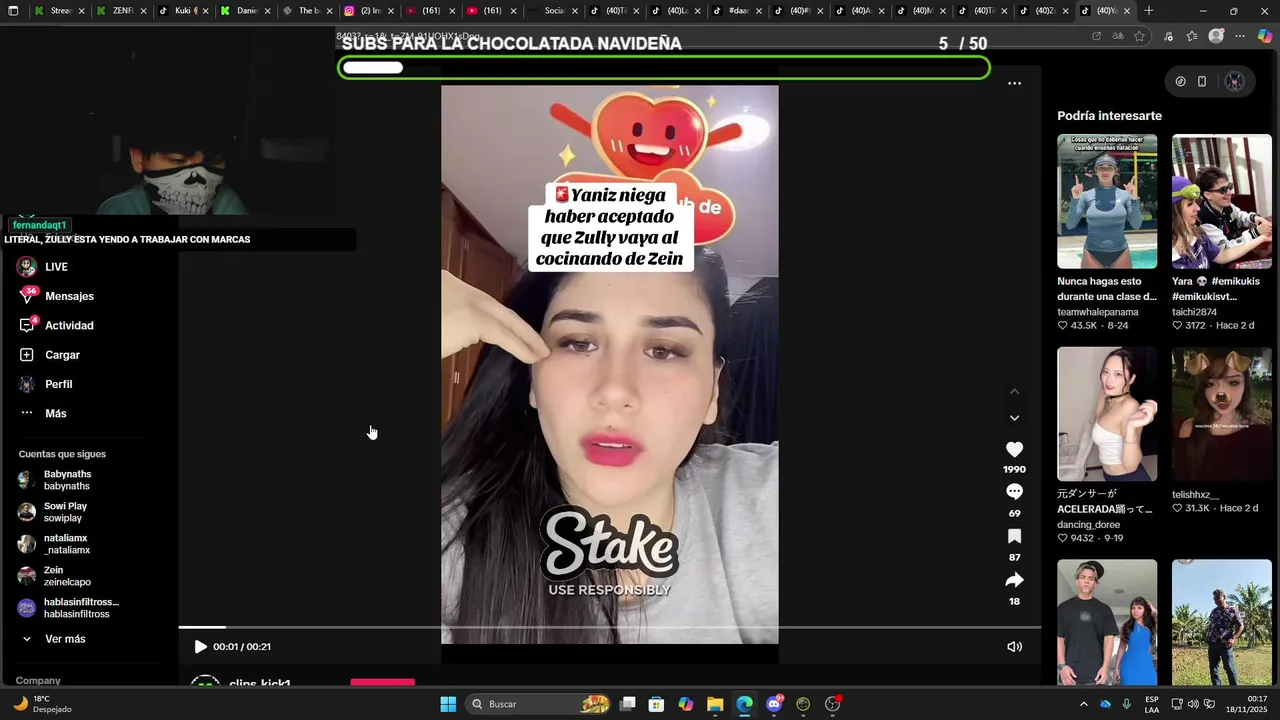Switch to the Instagram (2) tab
This screenshot has width=1280, height=720.
click(368, 11)
